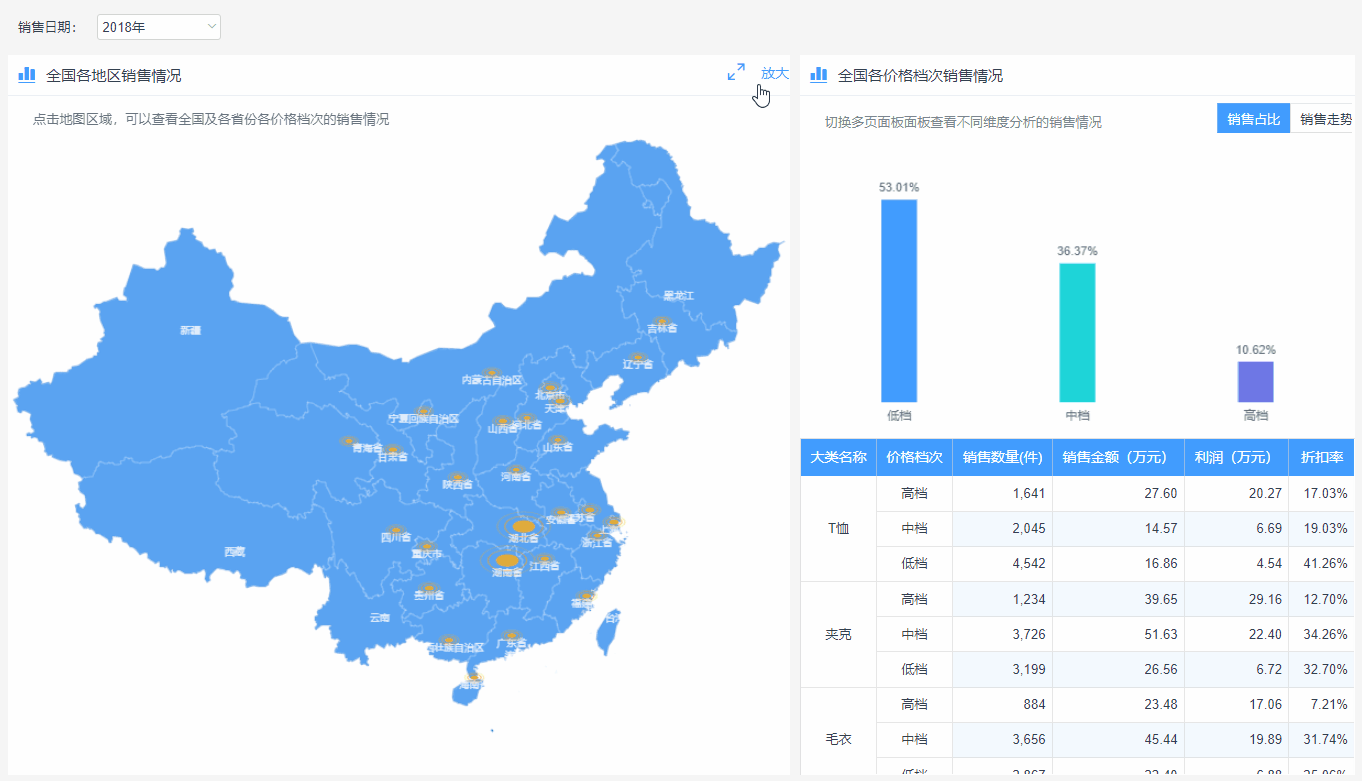Click the 低档 blue bar in chart
1362x781 pixels.
(899, 300)
